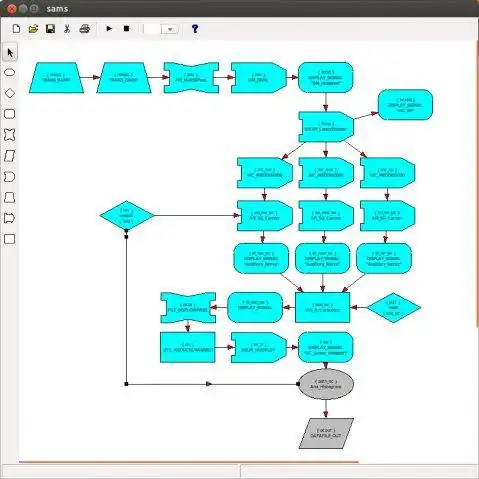Select the notched pentagon shape tool
The height and width of the screenshot is (479, 479).
pos(10,177)
